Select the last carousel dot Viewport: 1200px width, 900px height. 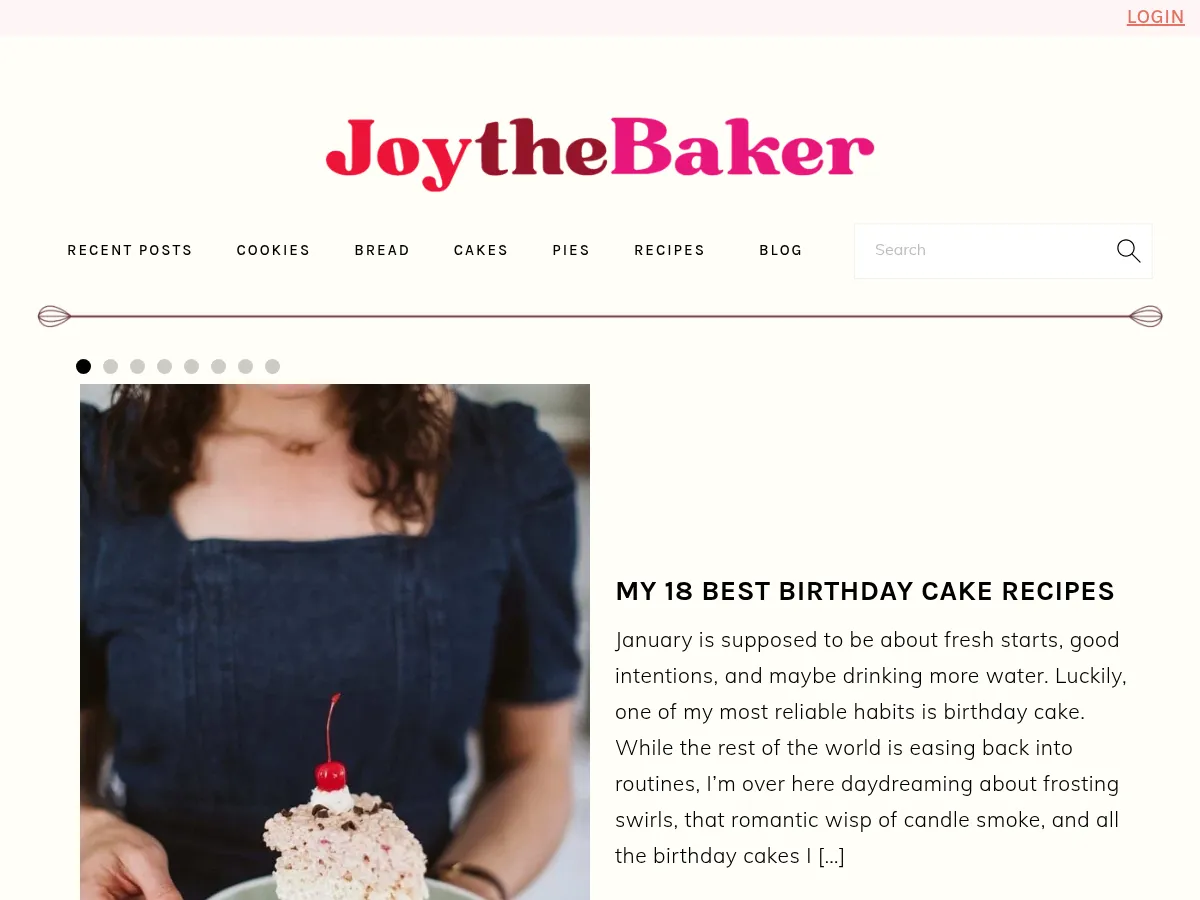[273, 367]
